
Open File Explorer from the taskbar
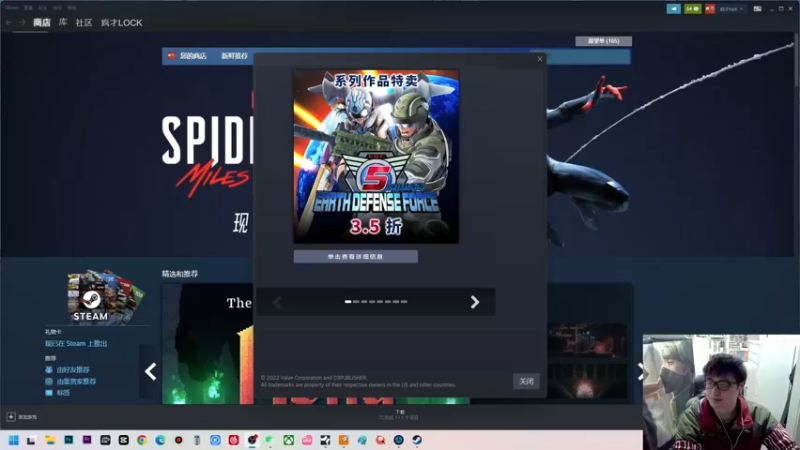click(50, 440)
